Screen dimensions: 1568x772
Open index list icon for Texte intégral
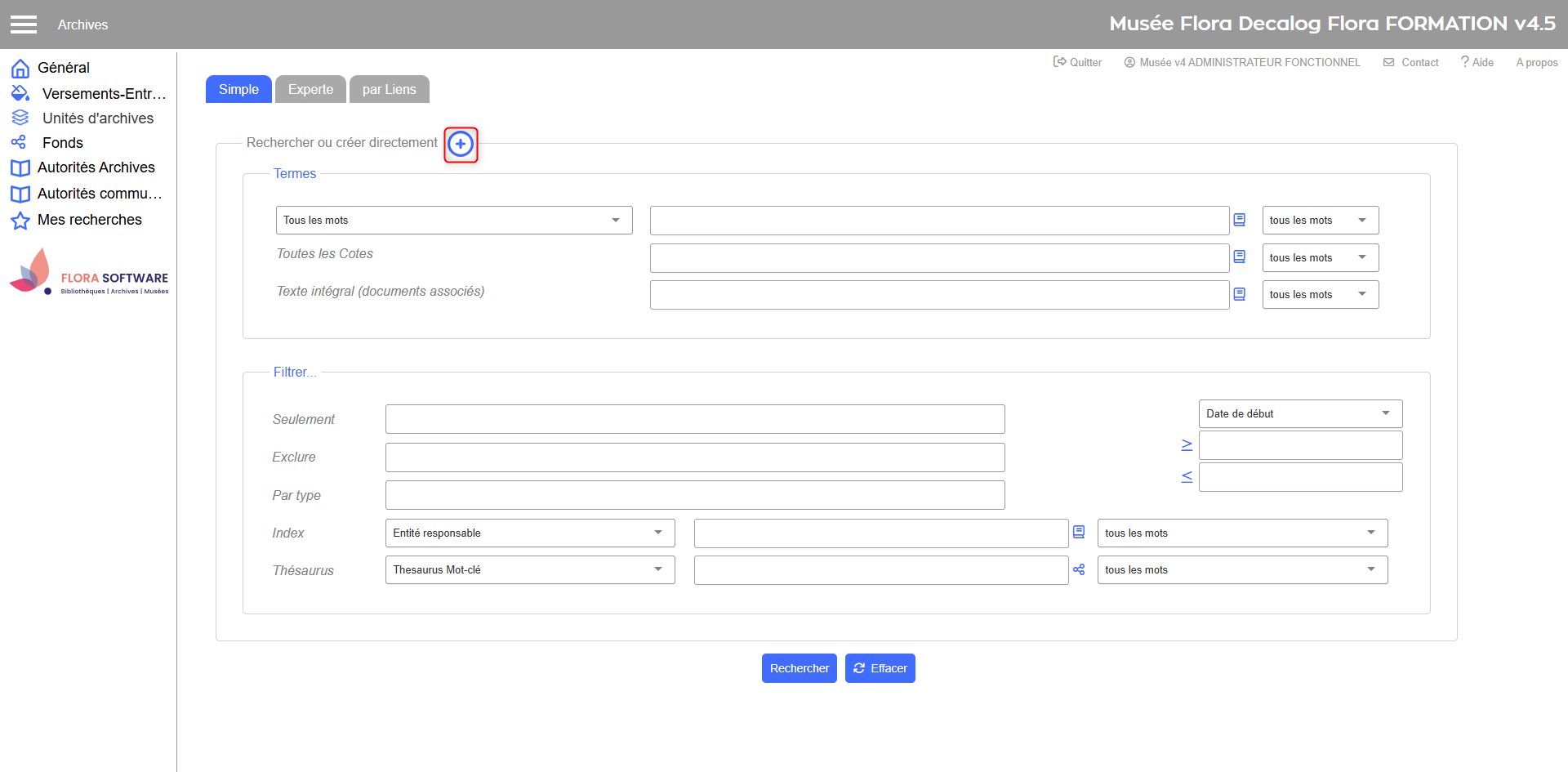(x=1239, y=294)
